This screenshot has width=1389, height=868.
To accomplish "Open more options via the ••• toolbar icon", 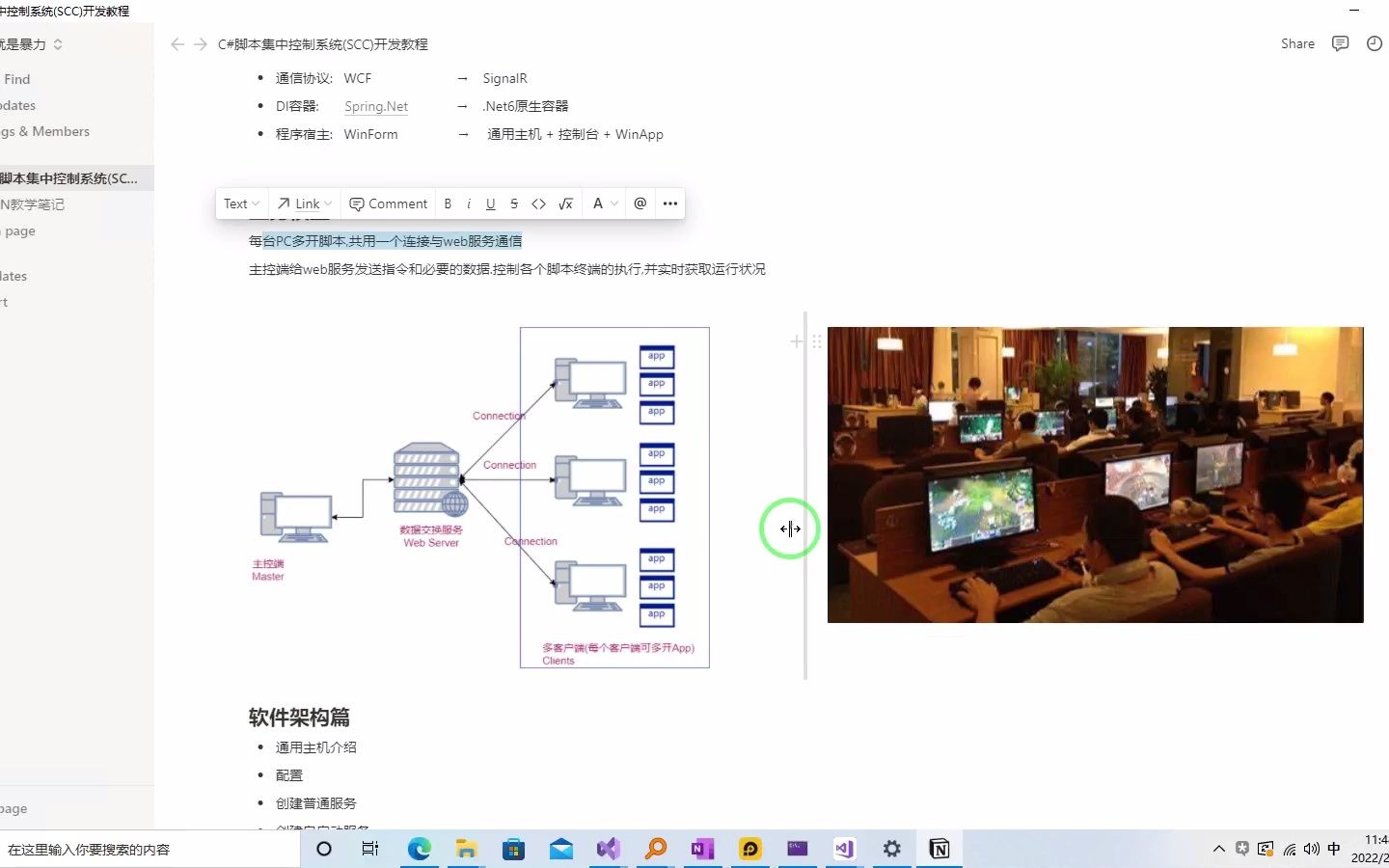I will 669,203.
